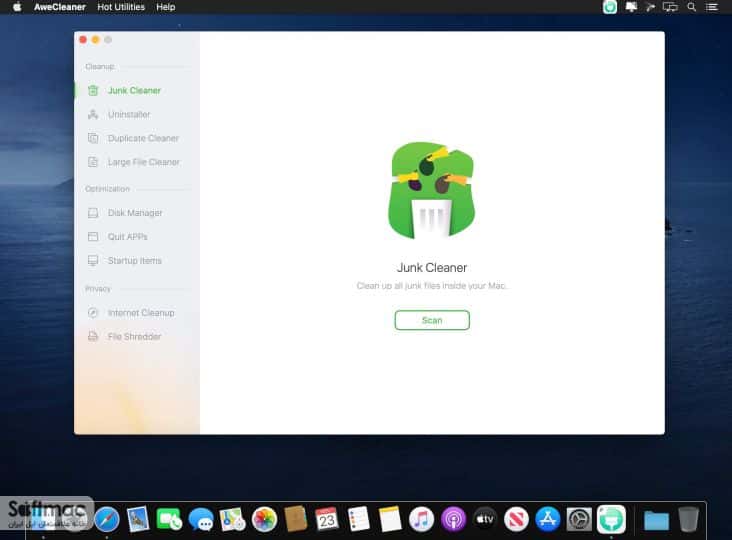Open Spotlight search in the menu bar

click(691, 7)
